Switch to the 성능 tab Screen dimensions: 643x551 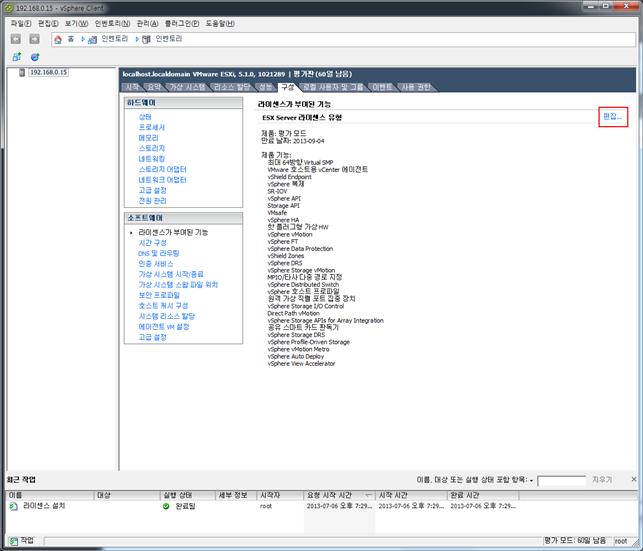pos(265,87)
